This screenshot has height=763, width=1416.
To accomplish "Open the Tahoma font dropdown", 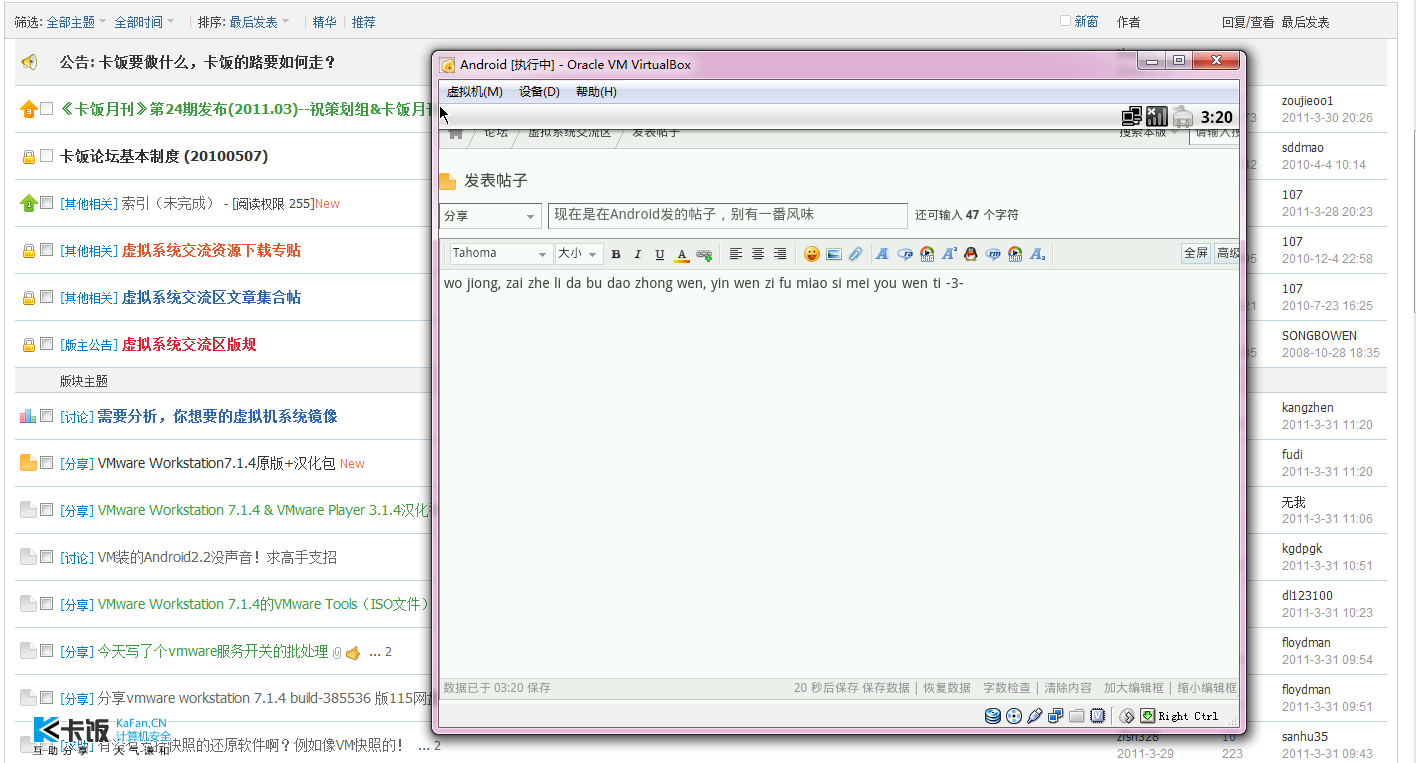I will [500, 254].
